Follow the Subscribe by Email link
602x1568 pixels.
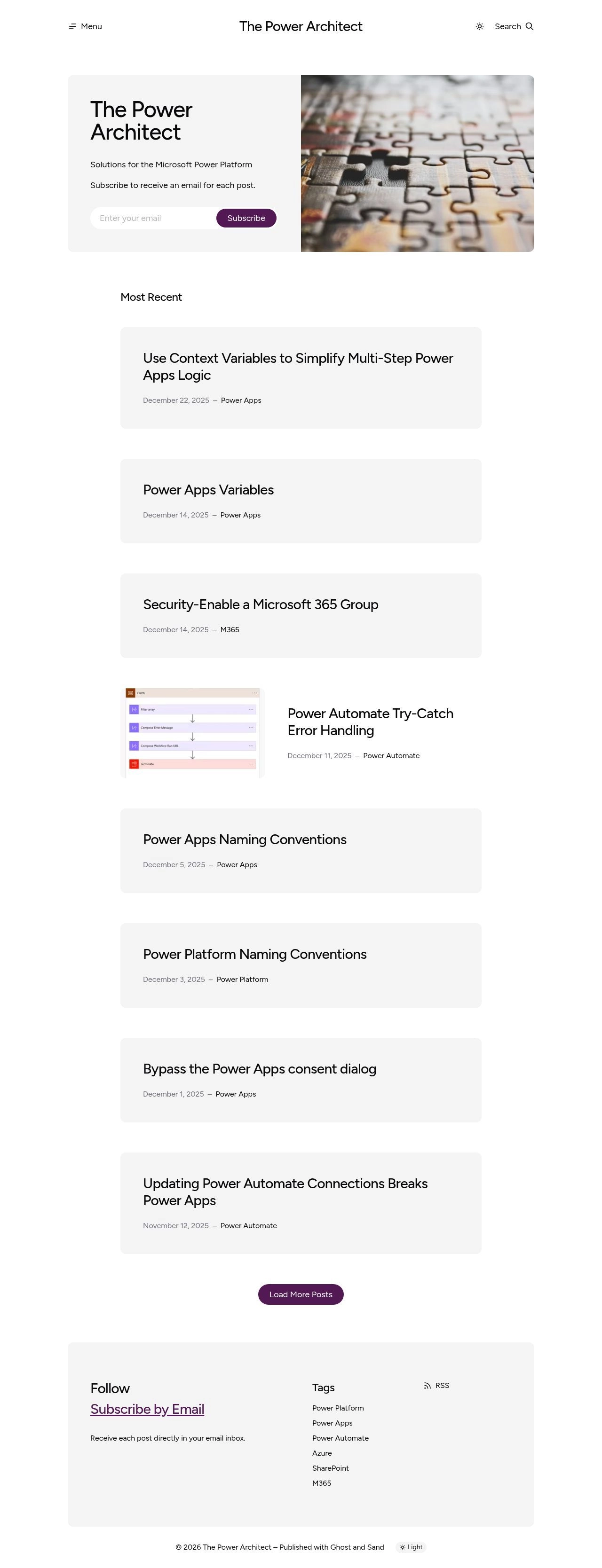[147, 1409]
